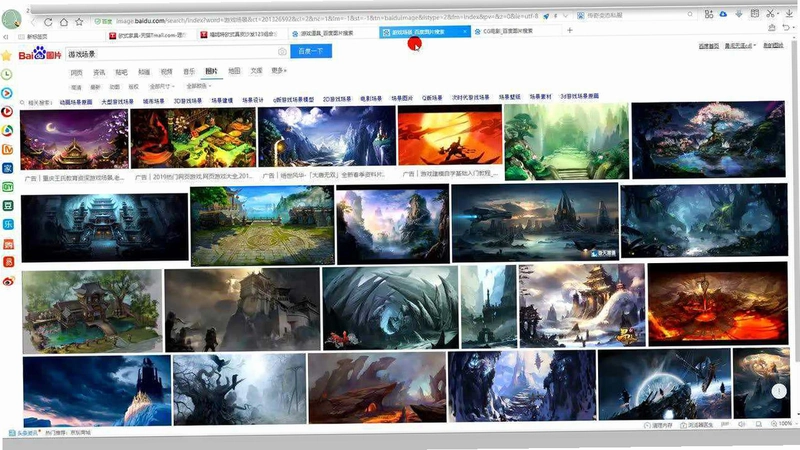Open the pink blossom tree island thumbnail
Viewport: 800px width, 450px height.
pyautogui.click(x=709, y=140)
